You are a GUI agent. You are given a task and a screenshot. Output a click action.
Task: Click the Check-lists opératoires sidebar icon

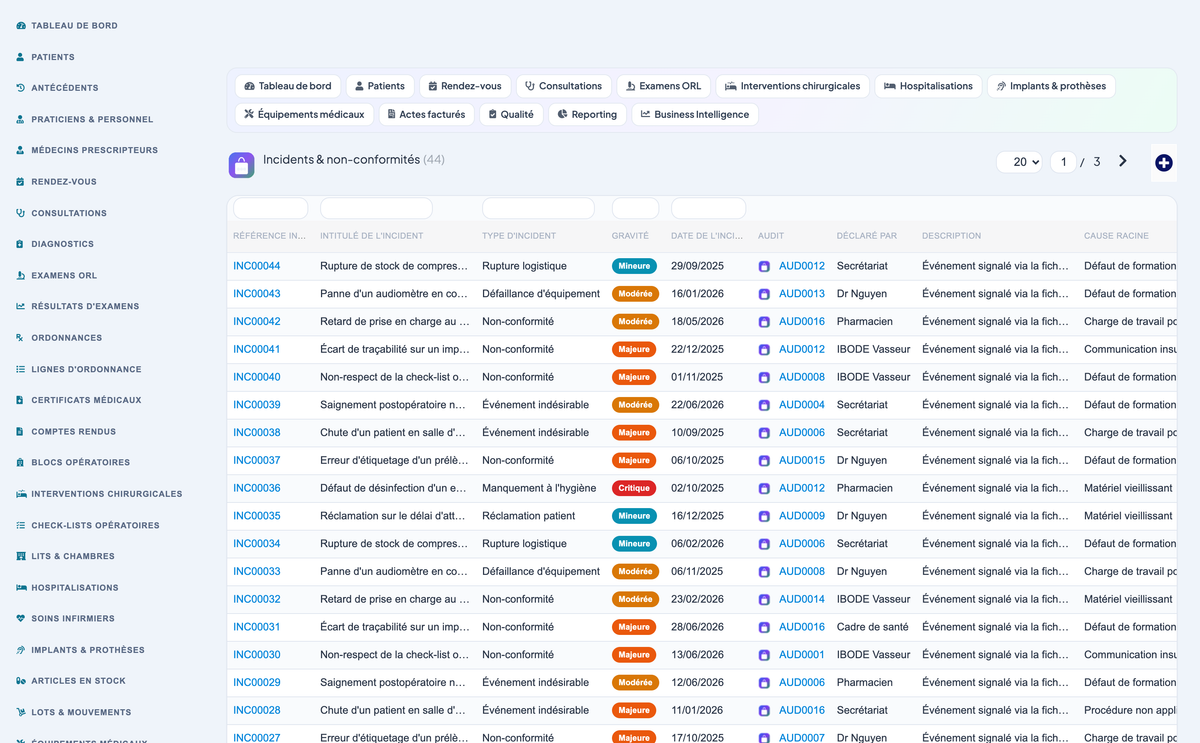click(21, 525)
